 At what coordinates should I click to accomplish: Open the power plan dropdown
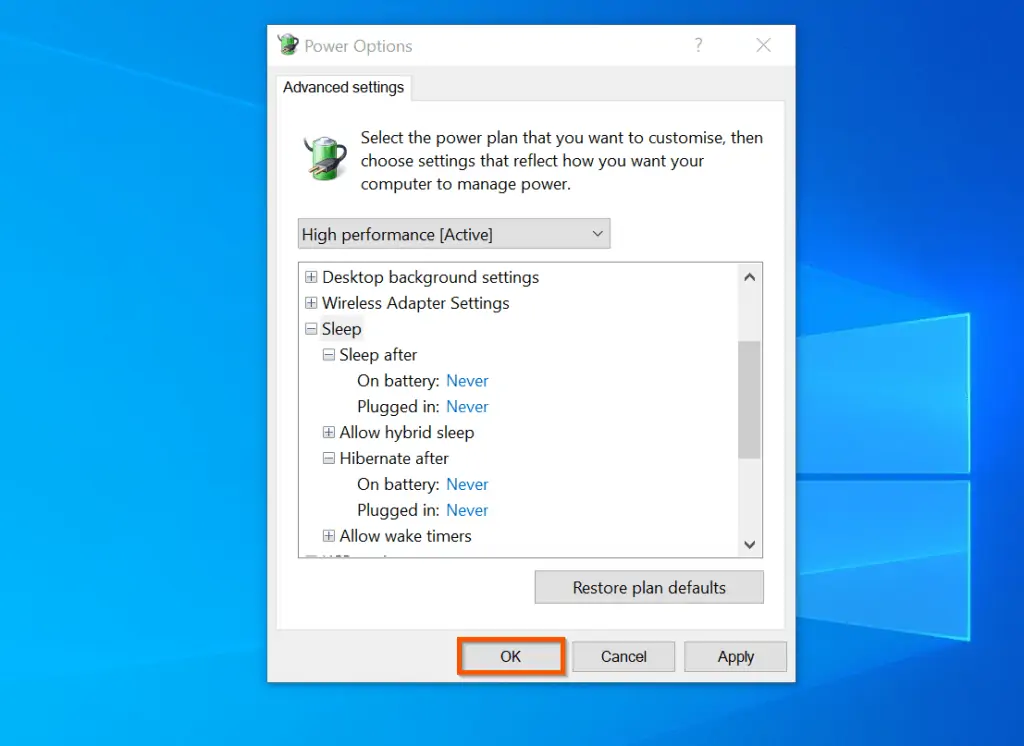[454, 234]
